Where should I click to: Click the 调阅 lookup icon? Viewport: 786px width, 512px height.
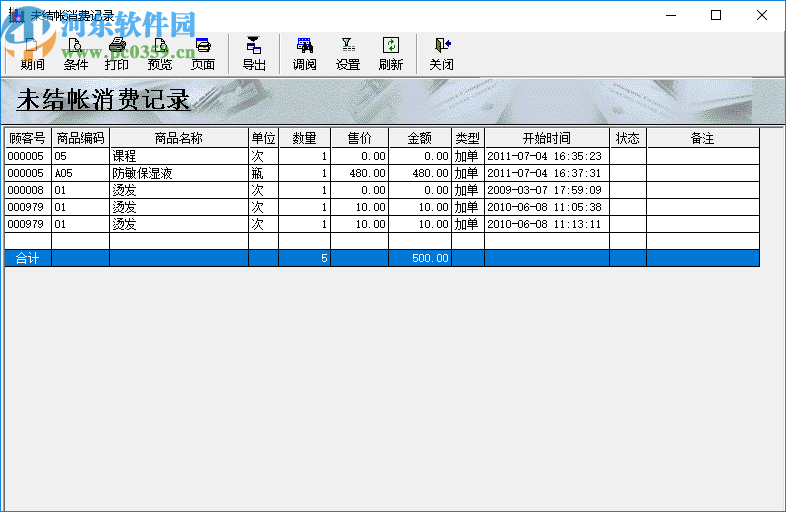coord(305,54)
